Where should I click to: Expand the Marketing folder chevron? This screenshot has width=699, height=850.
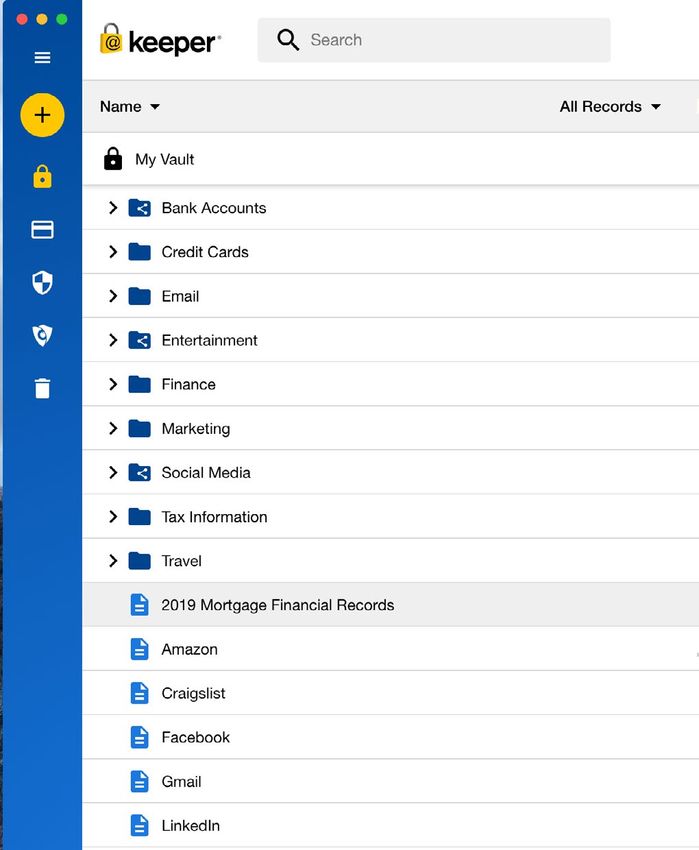(113, 428)
